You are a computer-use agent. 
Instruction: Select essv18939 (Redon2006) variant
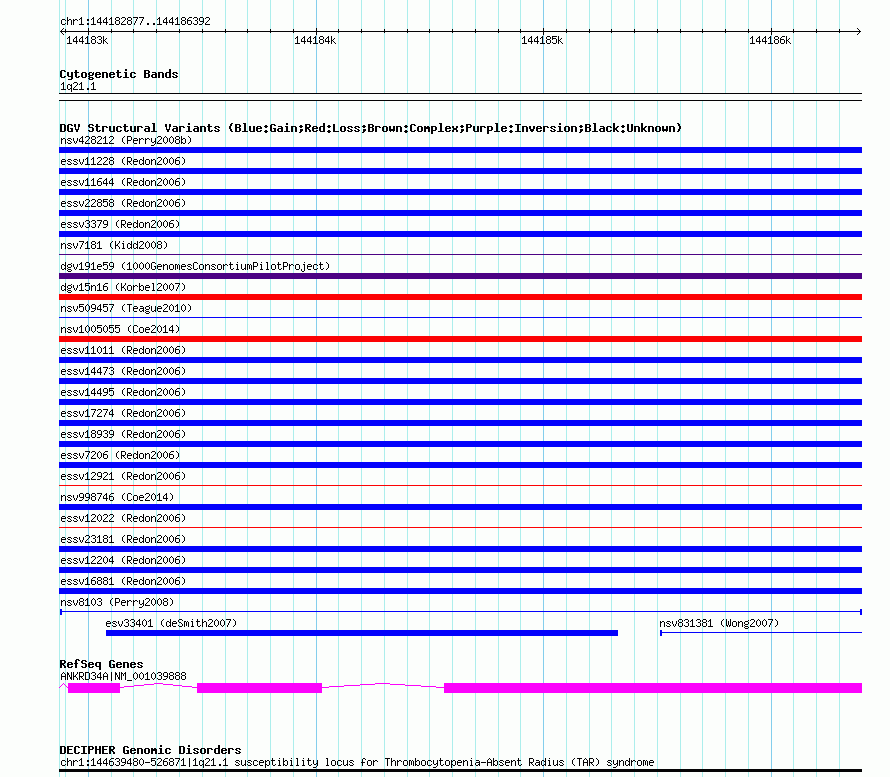123,434
